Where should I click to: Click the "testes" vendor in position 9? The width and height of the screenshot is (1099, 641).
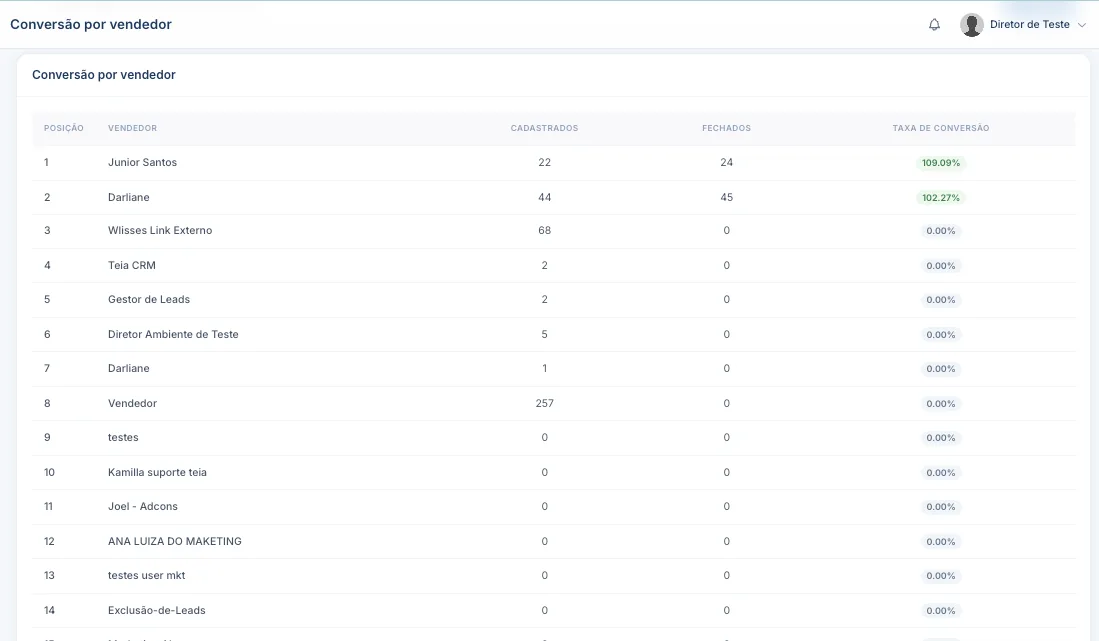tap(123, 438)
